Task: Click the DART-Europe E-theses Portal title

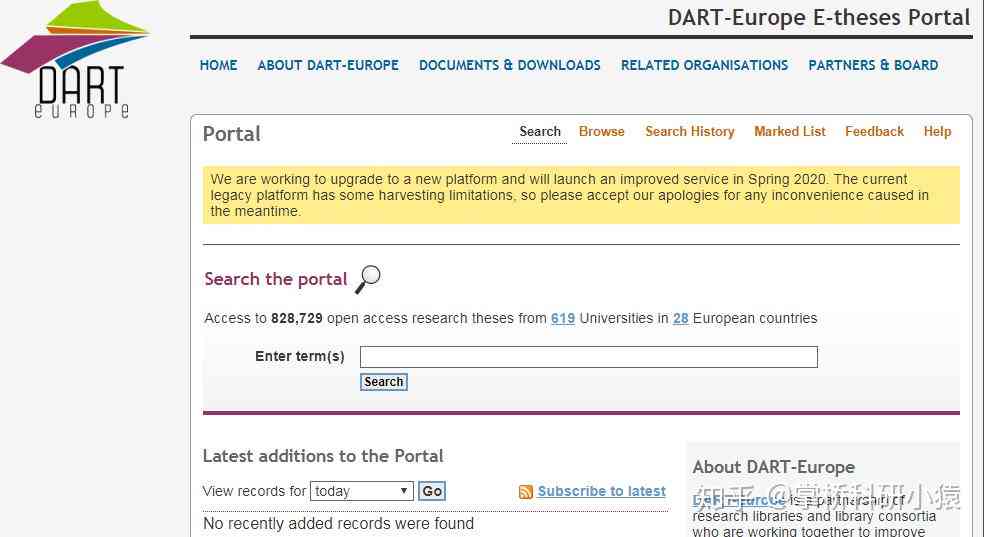Action: click(819, 18)
